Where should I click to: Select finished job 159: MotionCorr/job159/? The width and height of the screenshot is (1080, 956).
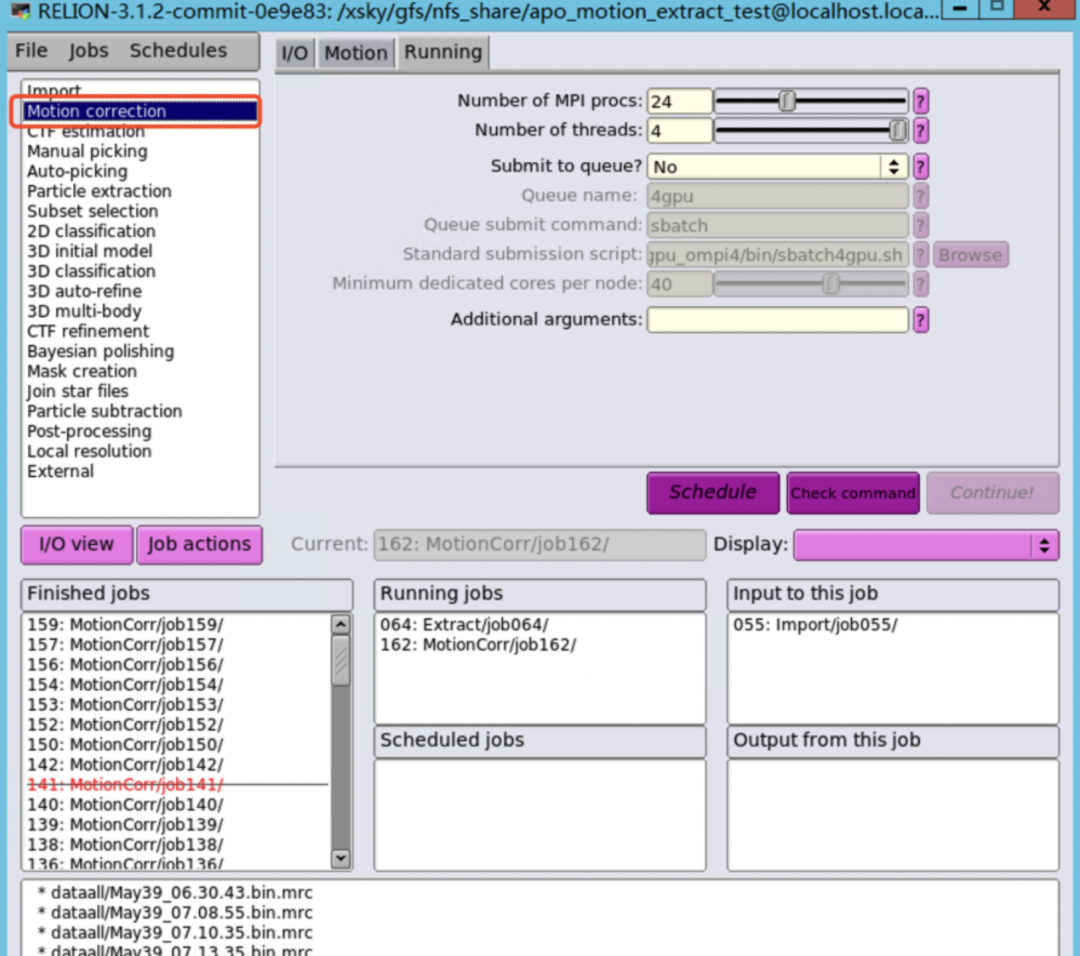click(x=177, y=625)
